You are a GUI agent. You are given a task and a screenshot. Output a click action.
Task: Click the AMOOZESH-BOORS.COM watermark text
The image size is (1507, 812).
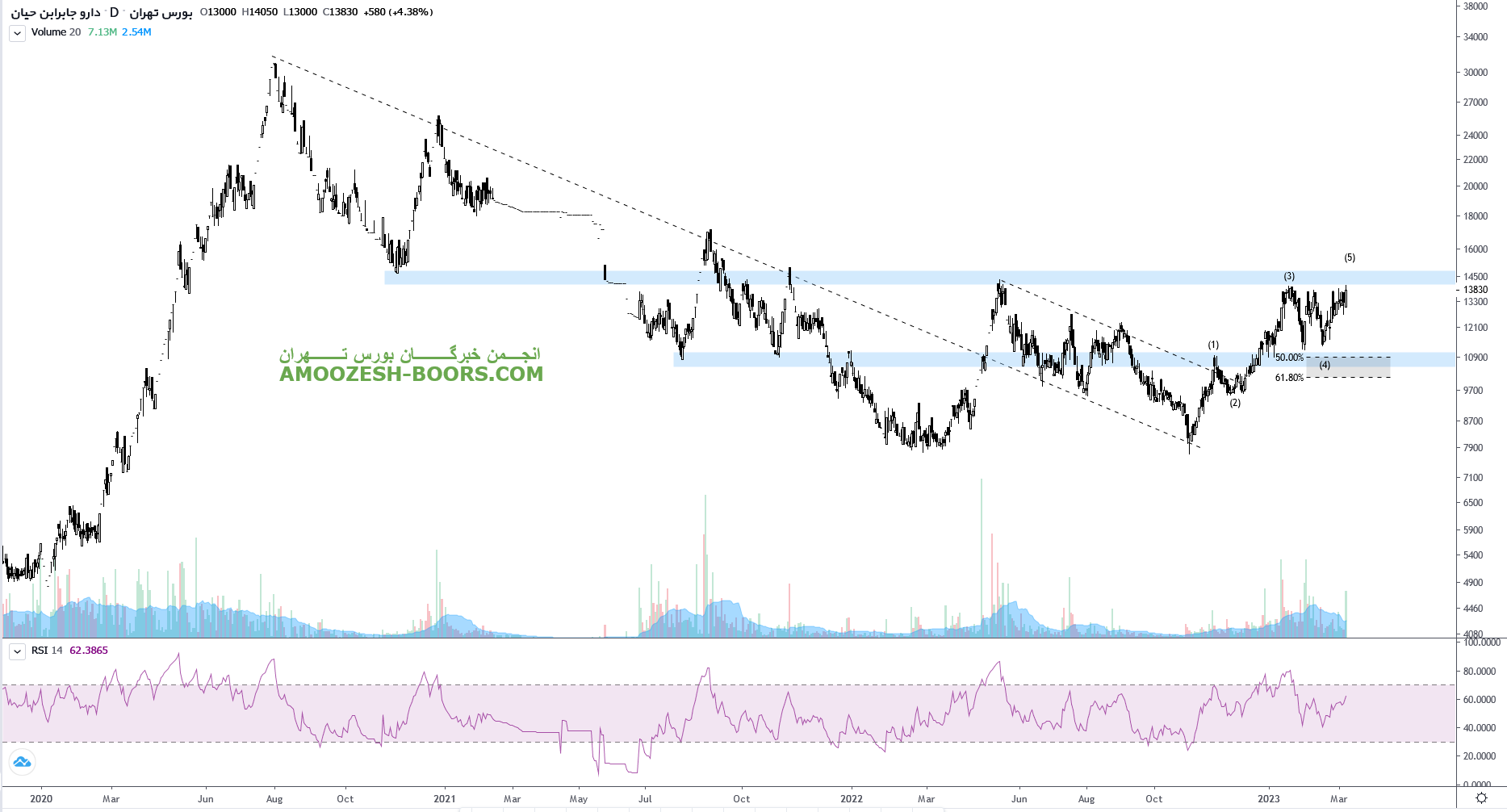tap(411, 375)
